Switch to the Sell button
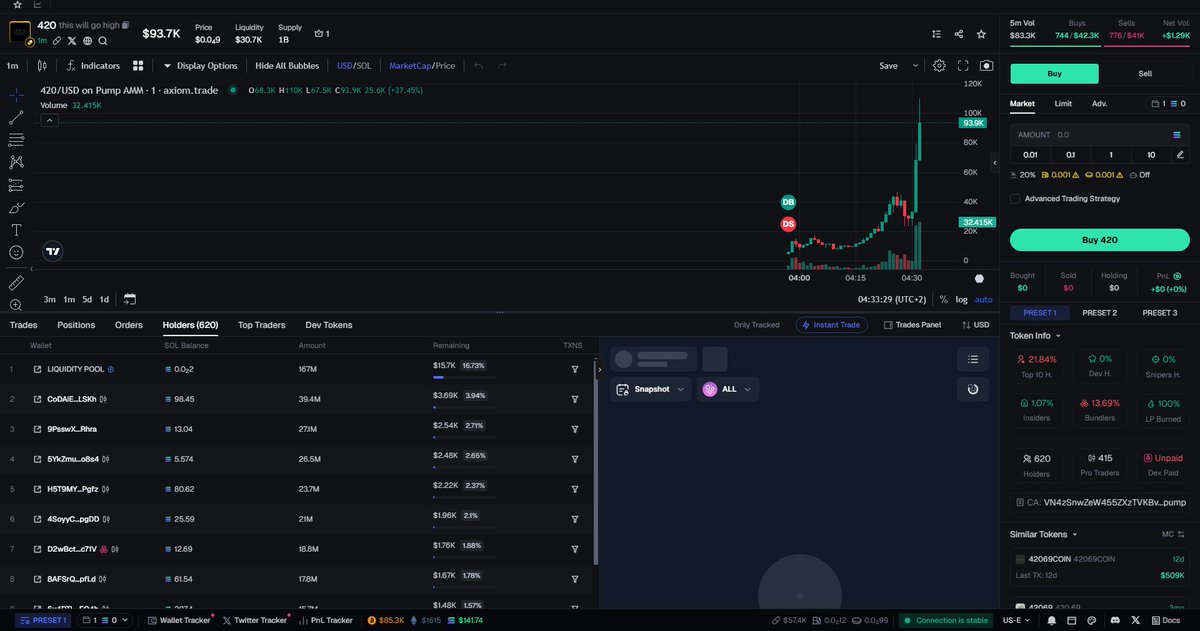 (1145, 74)
